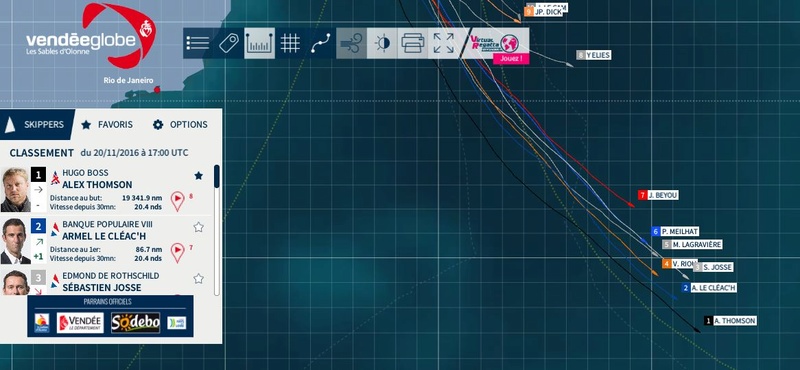This screenshot has width=800, height=370.
Task: Play Armel Le Cléac'h's media pin icon
Action: pos(177,253)
